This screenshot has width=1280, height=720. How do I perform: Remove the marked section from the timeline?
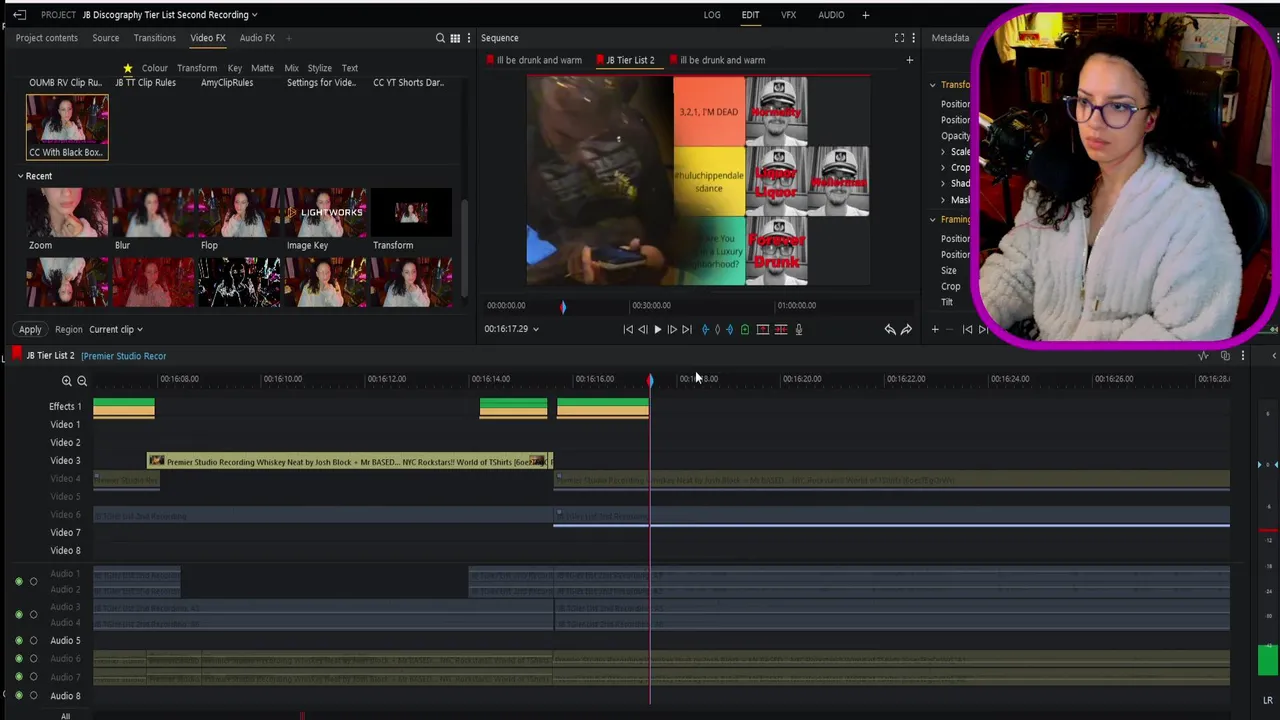763,329
